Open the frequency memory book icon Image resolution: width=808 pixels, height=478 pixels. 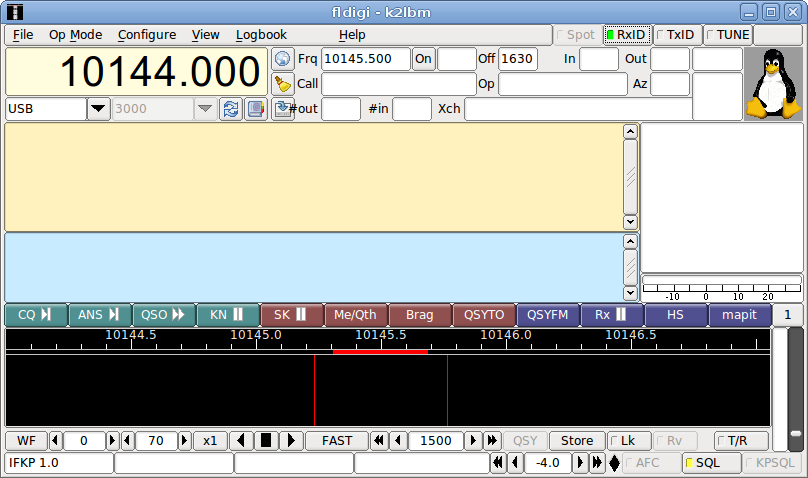point(256,109)
